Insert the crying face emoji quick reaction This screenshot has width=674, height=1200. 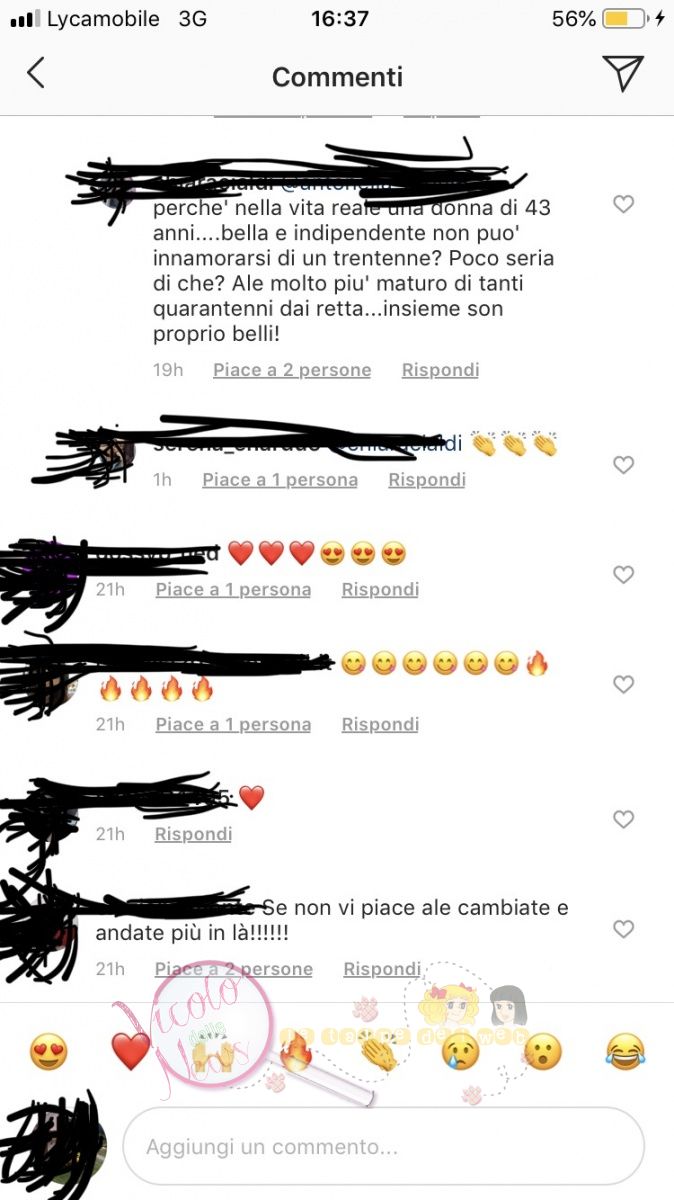(460, 1051)
